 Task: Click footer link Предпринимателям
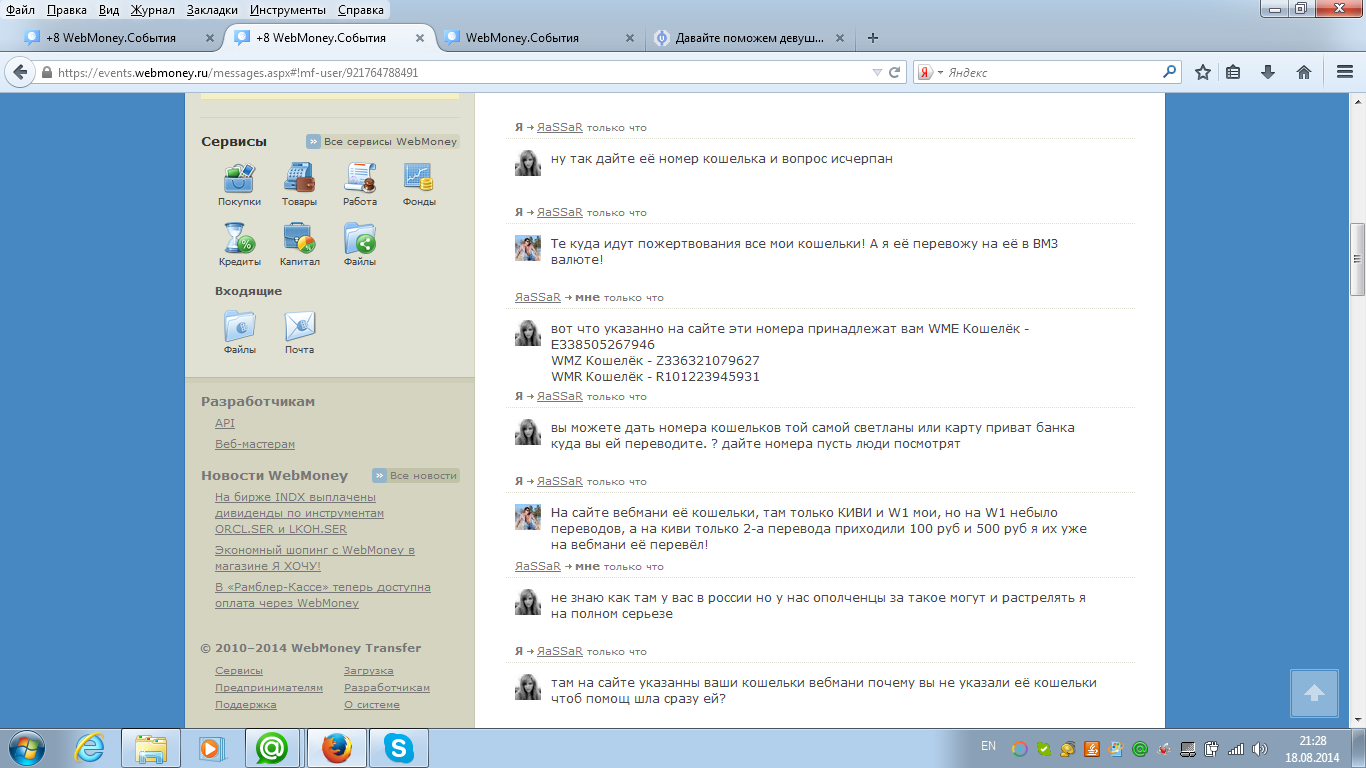pyautogui.click(x=269, y=688)
